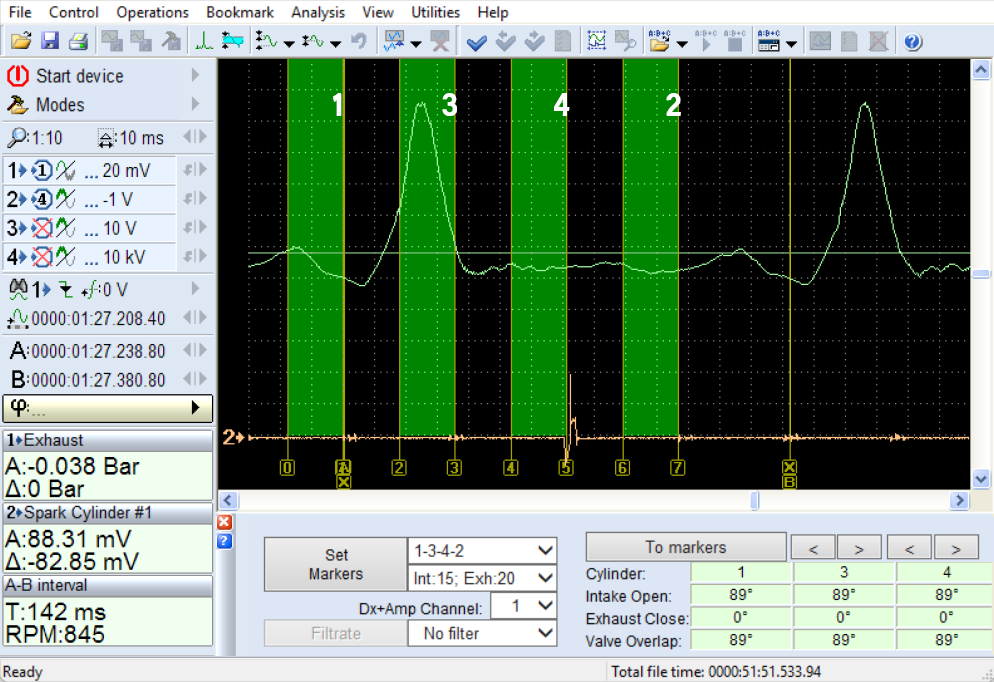
Task: Click the Modes tools icon
Action: (x=18, y=105)
